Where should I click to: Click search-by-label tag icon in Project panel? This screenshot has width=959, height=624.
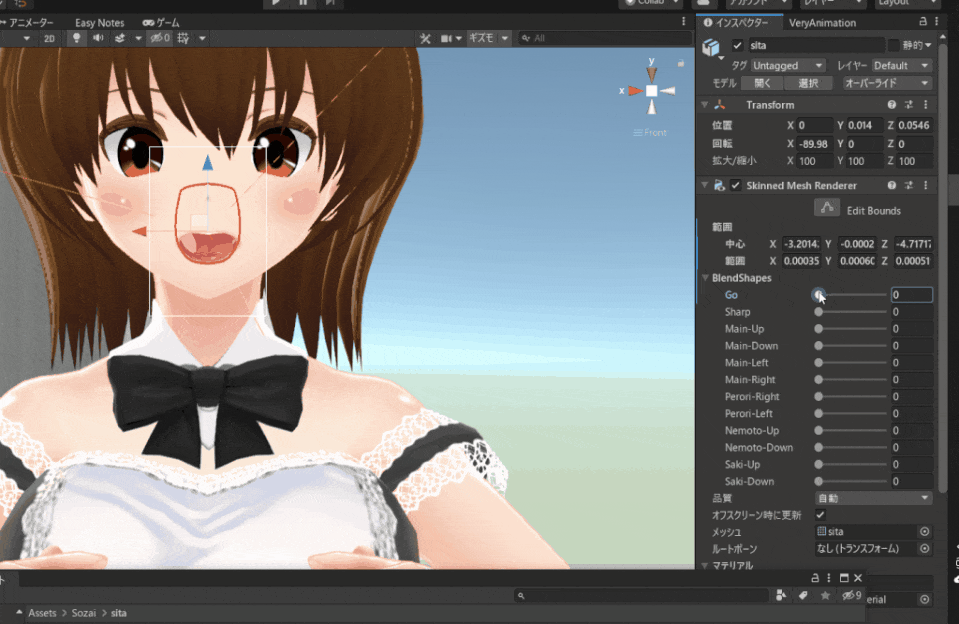pyautogui.click(x=802, y=595)
